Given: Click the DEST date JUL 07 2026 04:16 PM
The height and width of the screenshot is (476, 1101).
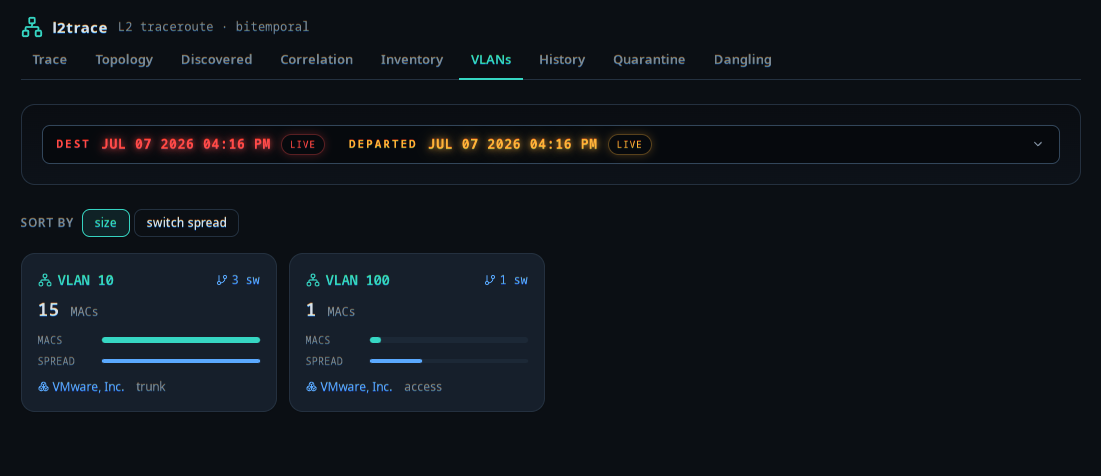Looking at the screenshot, I should (186, 144).
